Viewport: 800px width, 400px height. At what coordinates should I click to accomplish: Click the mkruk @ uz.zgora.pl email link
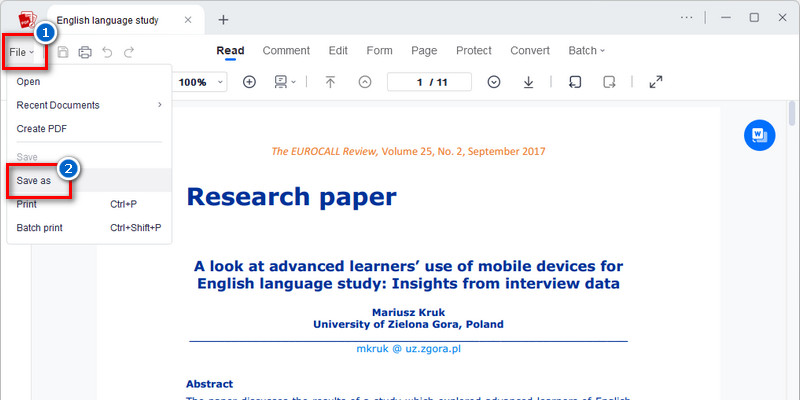(x=408, y=349)
